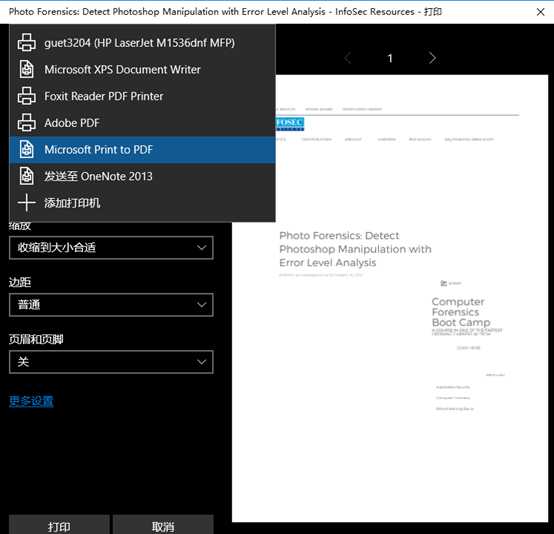
Task: Open the 页眉和页脚 dropdown showing 关
Action: coord(111,362)
